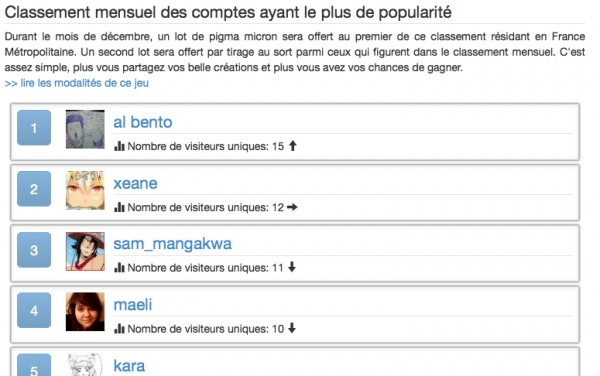Click the down arrow icon next to 11

(x=292, y=267)
